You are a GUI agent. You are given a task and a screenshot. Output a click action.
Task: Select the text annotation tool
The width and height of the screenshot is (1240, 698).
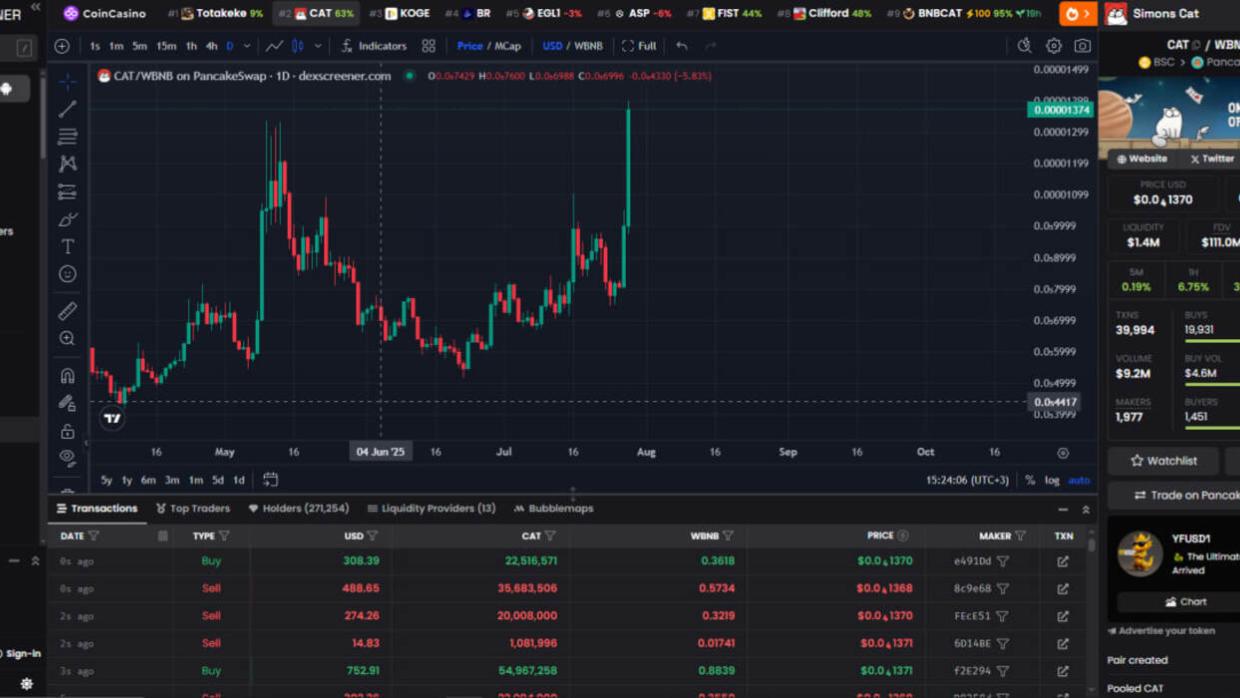pos(67,246)
